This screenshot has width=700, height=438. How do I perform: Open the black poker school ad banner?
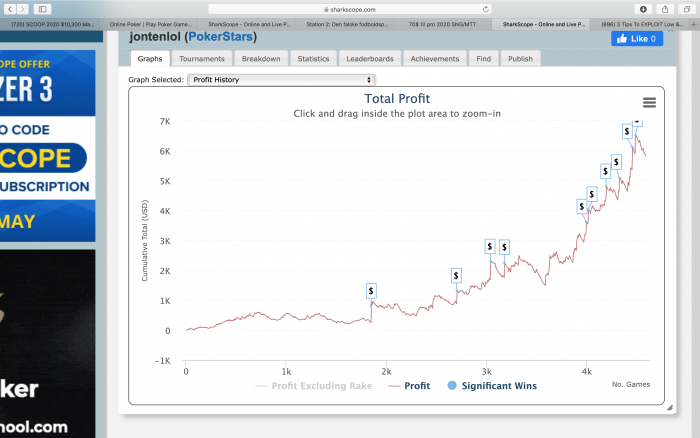click(47, 344)
